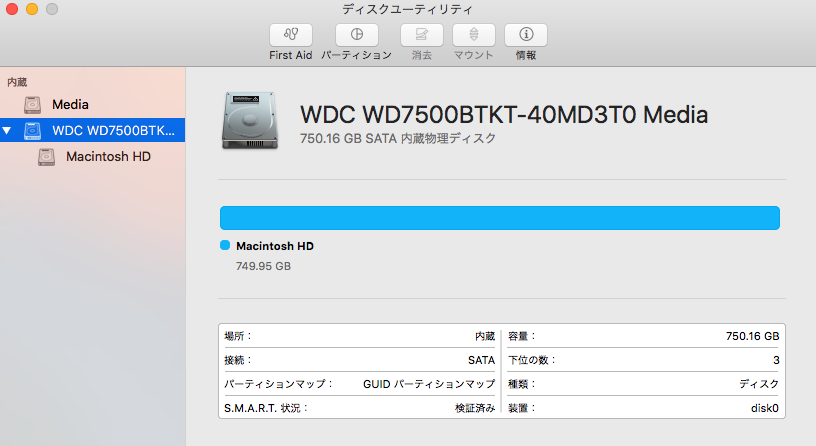Viewport: 816px width, 446px height.
Task: Open the パーティション (Partition) tool
Action: [356, 35]
